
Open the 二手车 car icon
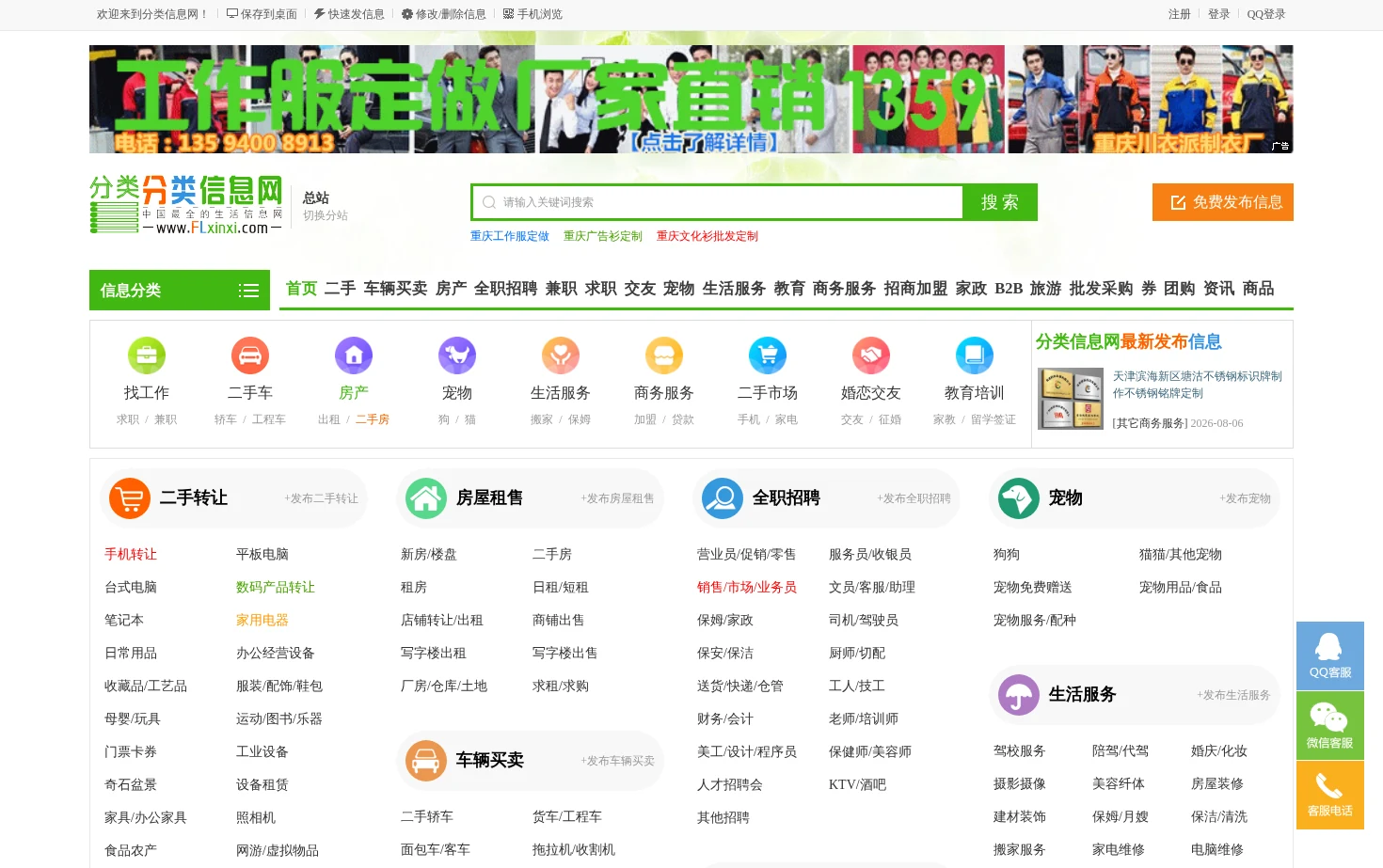(250, 355)
